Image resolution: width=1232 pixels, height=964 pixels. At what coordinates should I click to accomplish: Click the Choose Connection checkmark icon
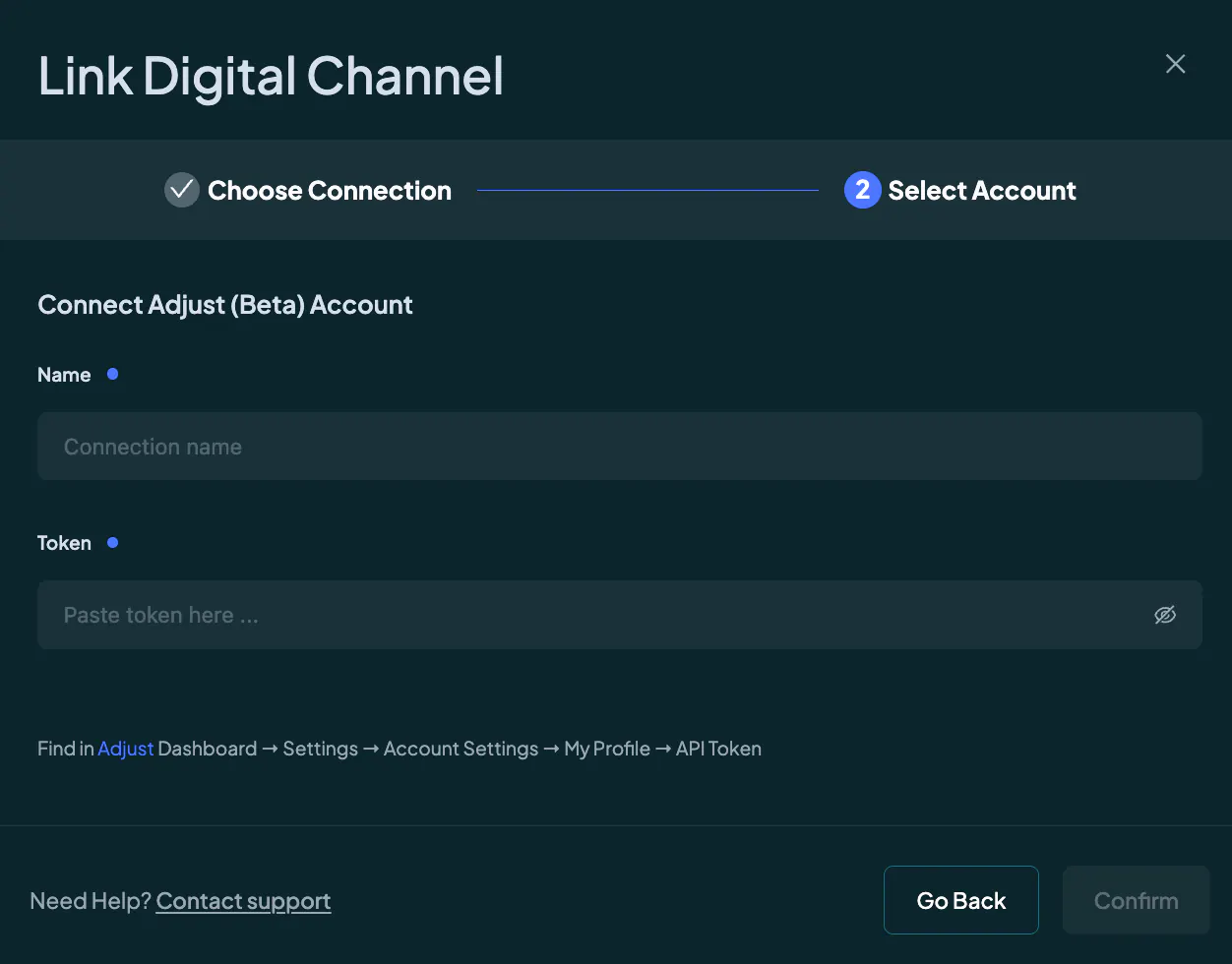[x=181, y=190]
